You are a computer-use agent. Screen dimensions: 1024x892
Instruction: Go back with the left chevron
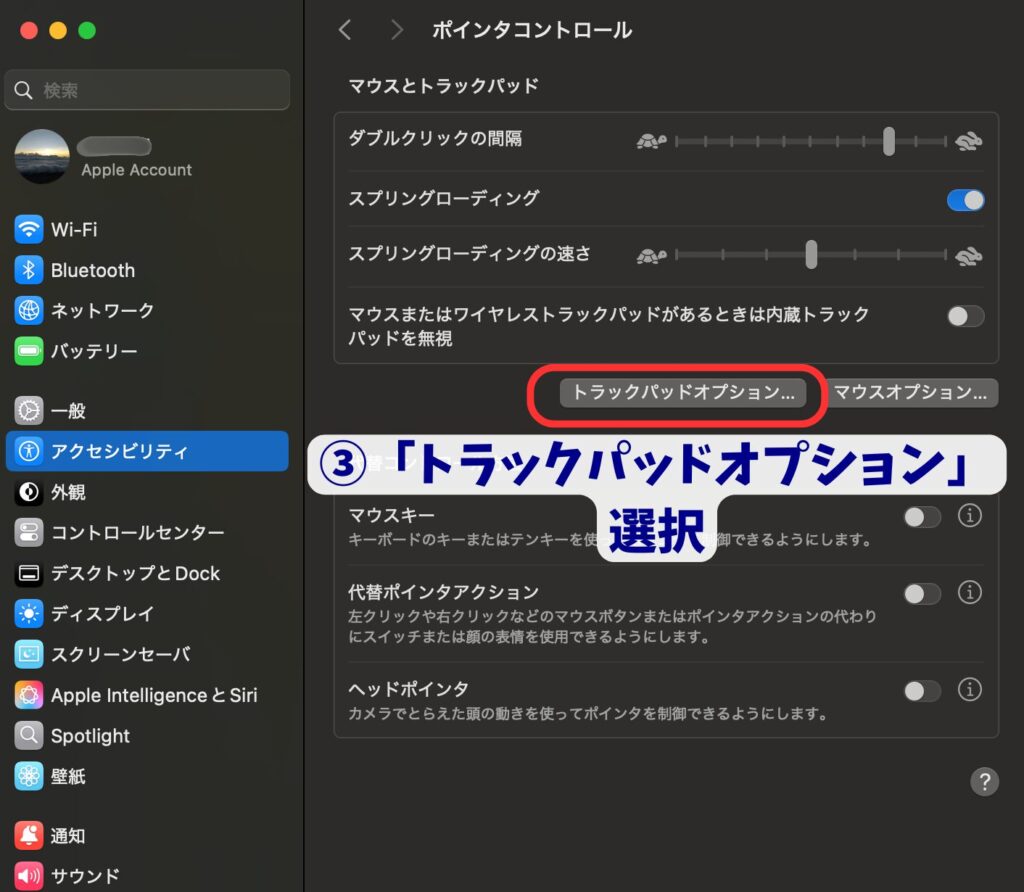(x=345, y=29)
